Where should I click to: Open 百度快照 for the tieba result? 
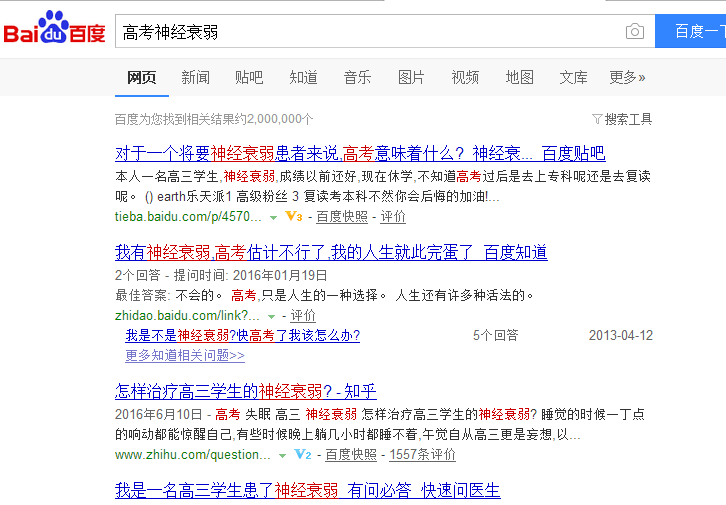coord(342,217)
